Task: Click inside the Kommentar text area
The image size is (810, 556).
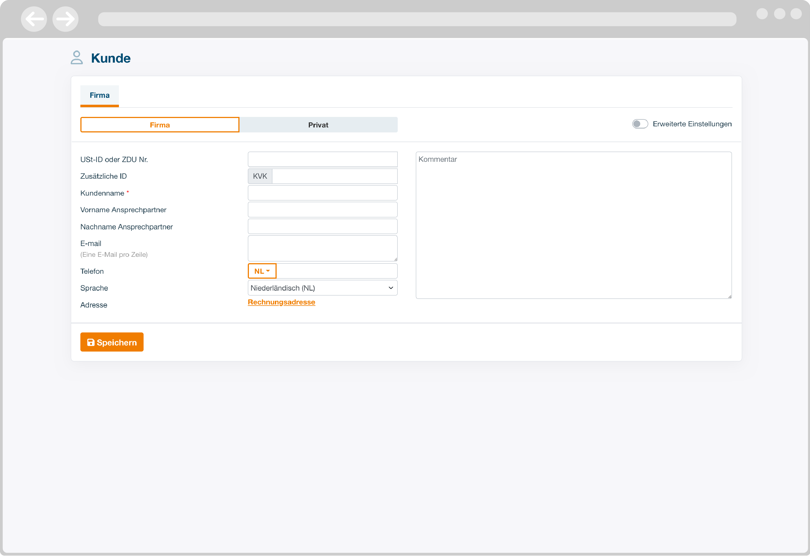Action: (573, 225)
